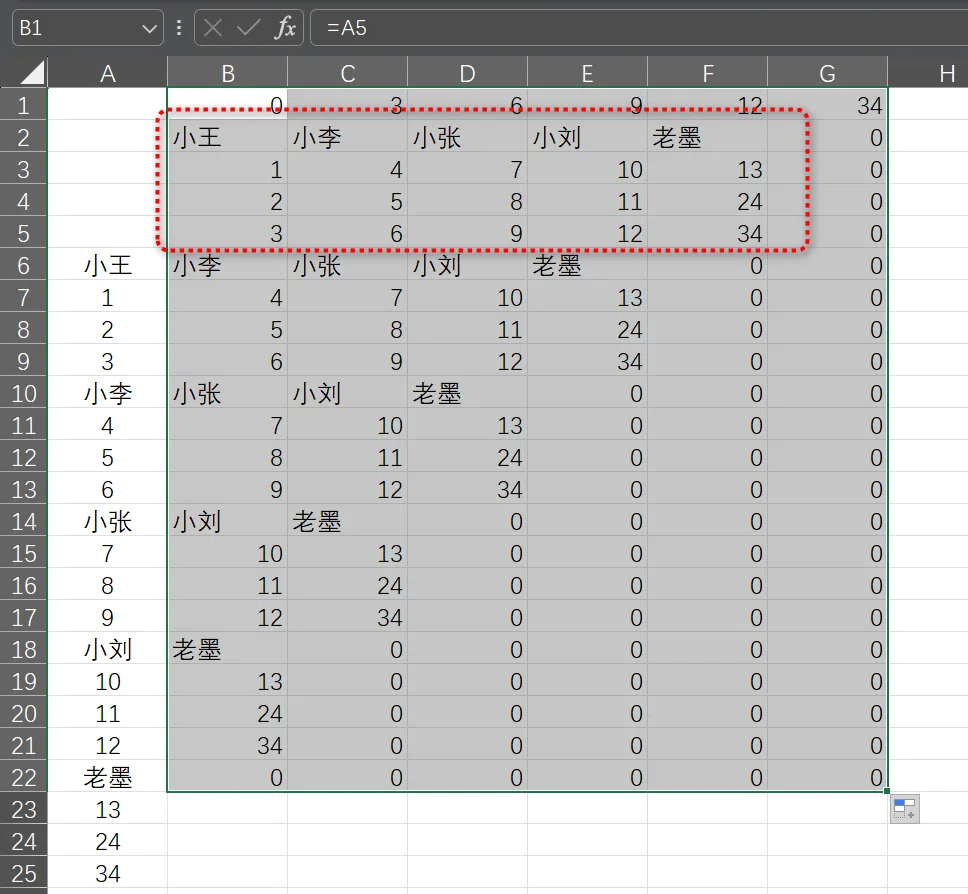This screenshot has width=968, height=894.
Task: Click cell E6 containing 老墨
Action: pyautogui.click(x=587, y=265)
